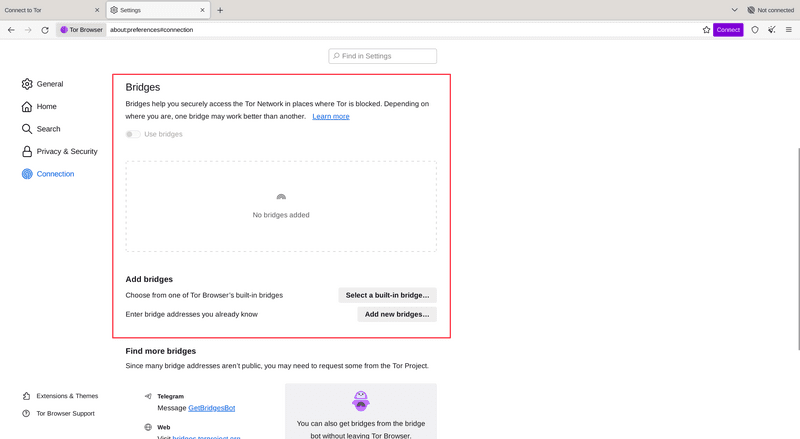The width and height of the screenshot is (800, 439).
Task: Click the Not connected status indicator
Action: [x=770, y=10]
